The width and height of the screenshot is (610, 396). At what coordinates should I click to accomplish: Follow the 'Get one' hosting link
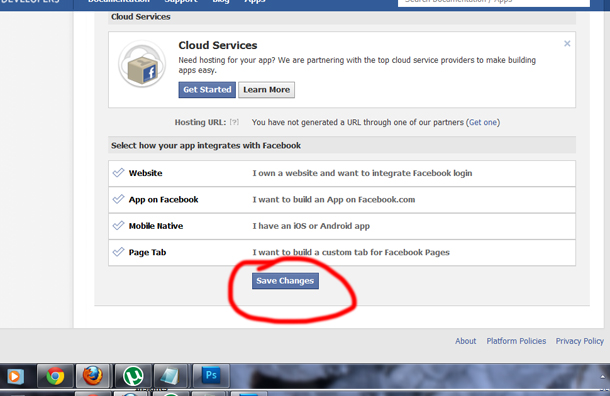tap(483, 122)
